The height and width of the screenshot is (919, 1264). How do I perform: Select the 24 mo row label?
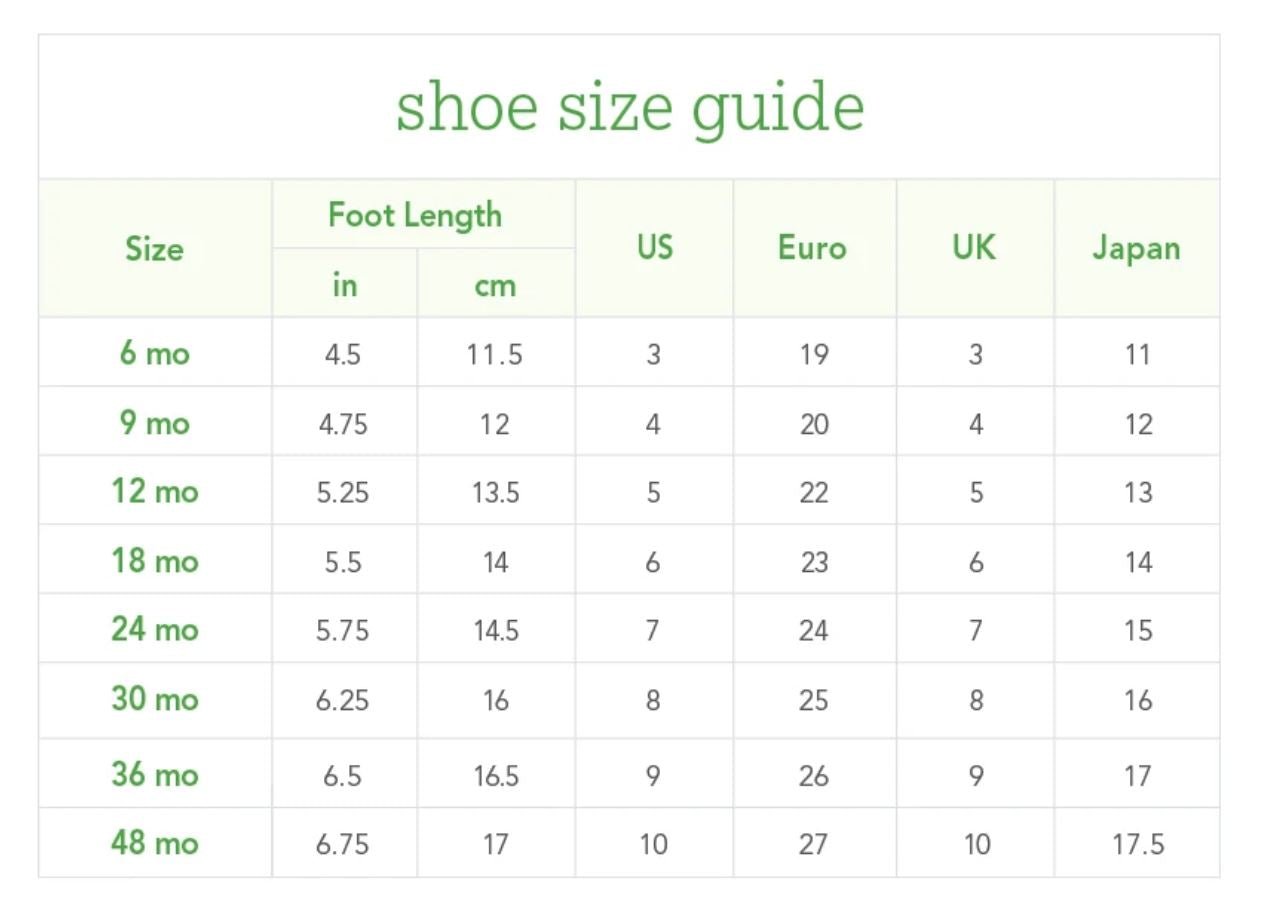tap(154, 630)
